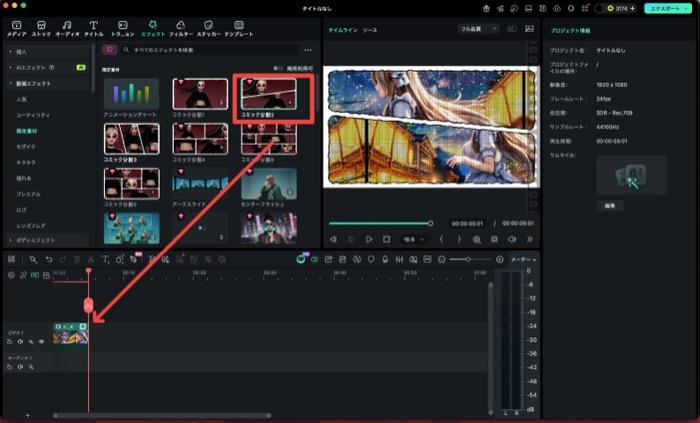This screenshot has width=700, height=423.
Task: Open the メーター meter dropdown
Action: (x=523, y=259)
